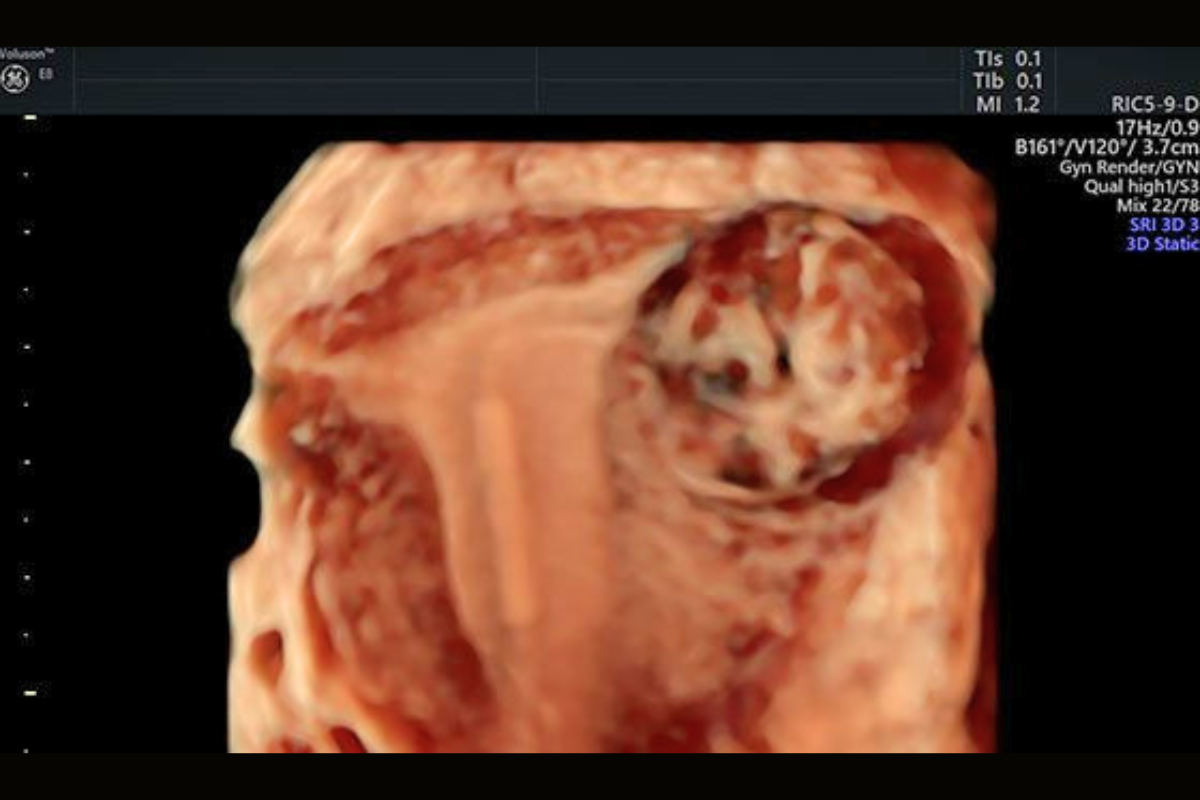Select the TIb 0.1 reading
This screenshot has height=800, width=1200.
pyautogui.click(x=1007, y=81)
